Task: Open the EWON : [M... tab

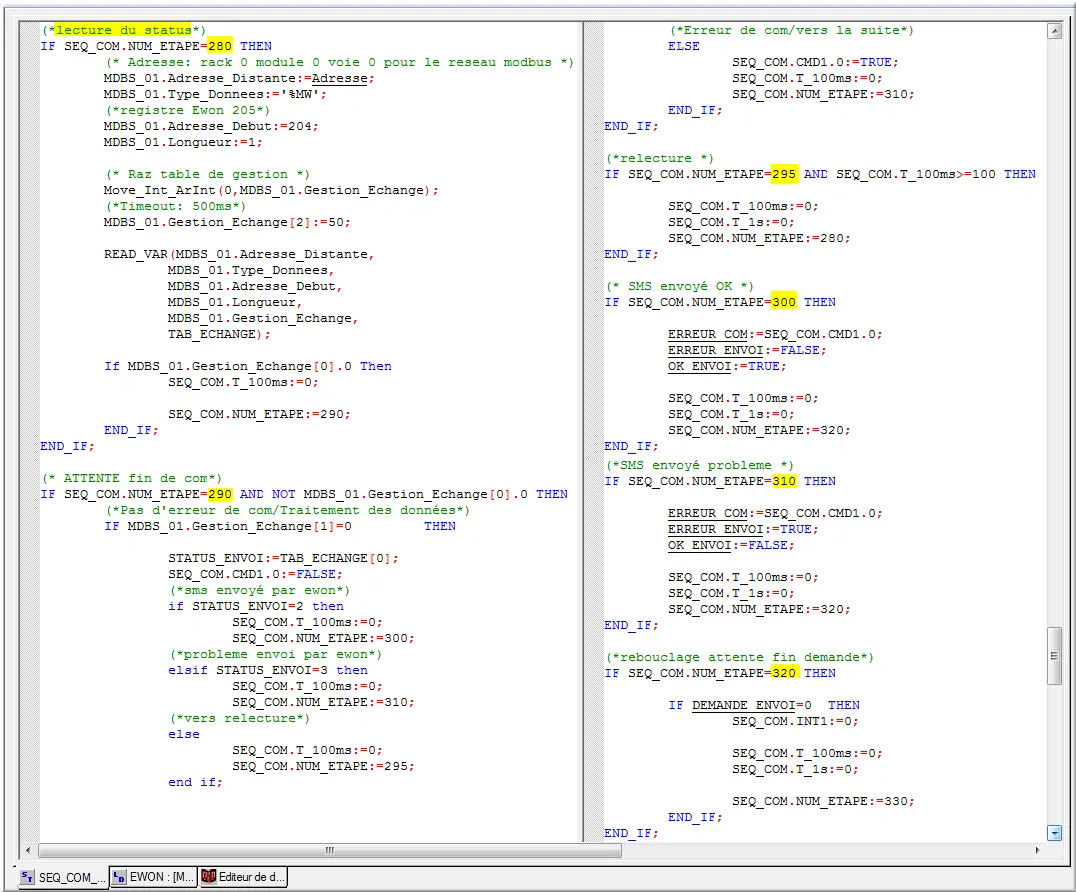Action: (x=154, y=877)
